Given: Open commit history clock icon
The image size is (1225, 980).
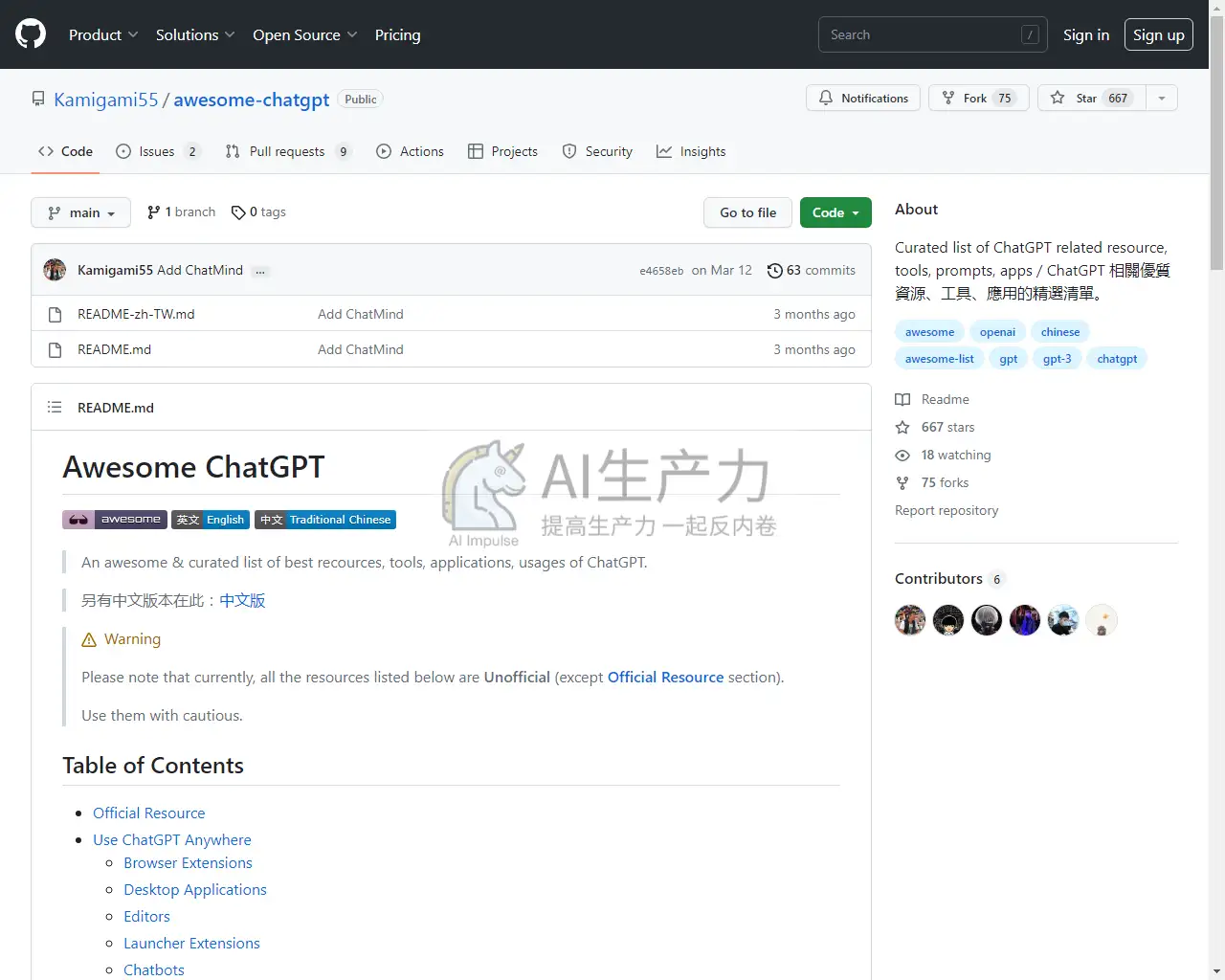Looking at the screenshot, I should click(x=775, y=271).
